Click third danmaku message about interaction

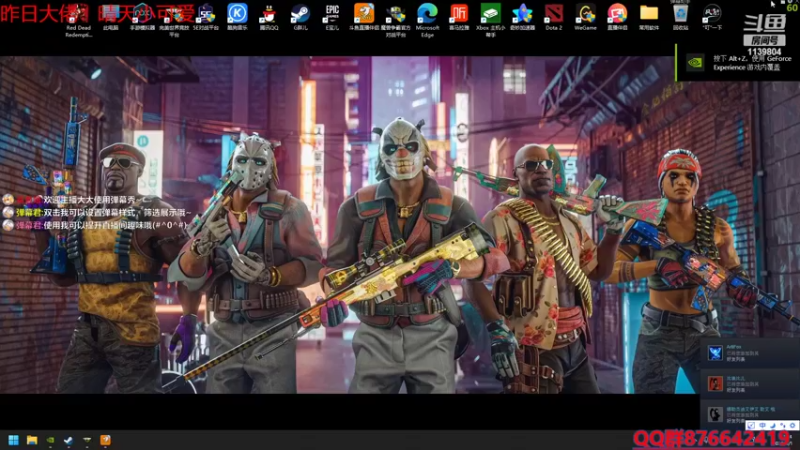(x=95, y=225)
